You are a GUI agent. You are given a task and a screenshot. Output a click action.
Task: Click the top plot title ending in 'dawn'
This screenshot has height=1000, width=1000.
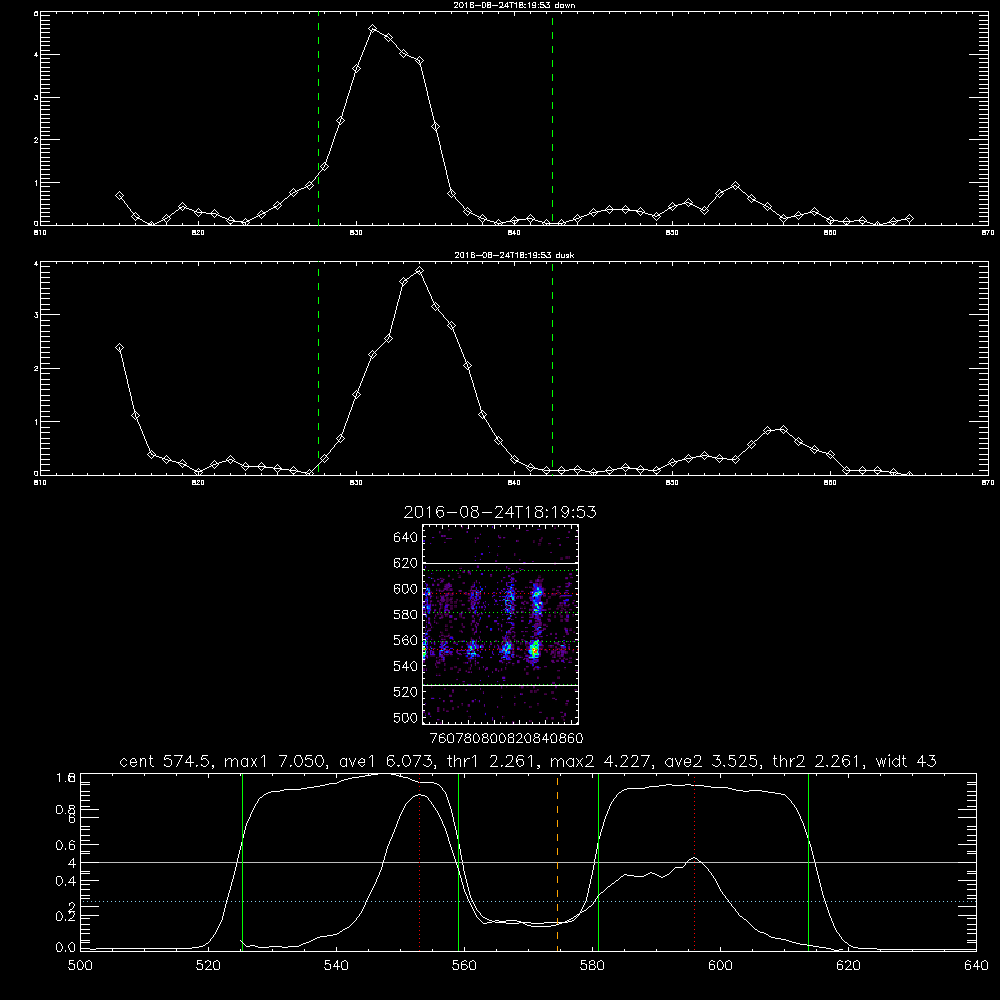pos(514,5)
